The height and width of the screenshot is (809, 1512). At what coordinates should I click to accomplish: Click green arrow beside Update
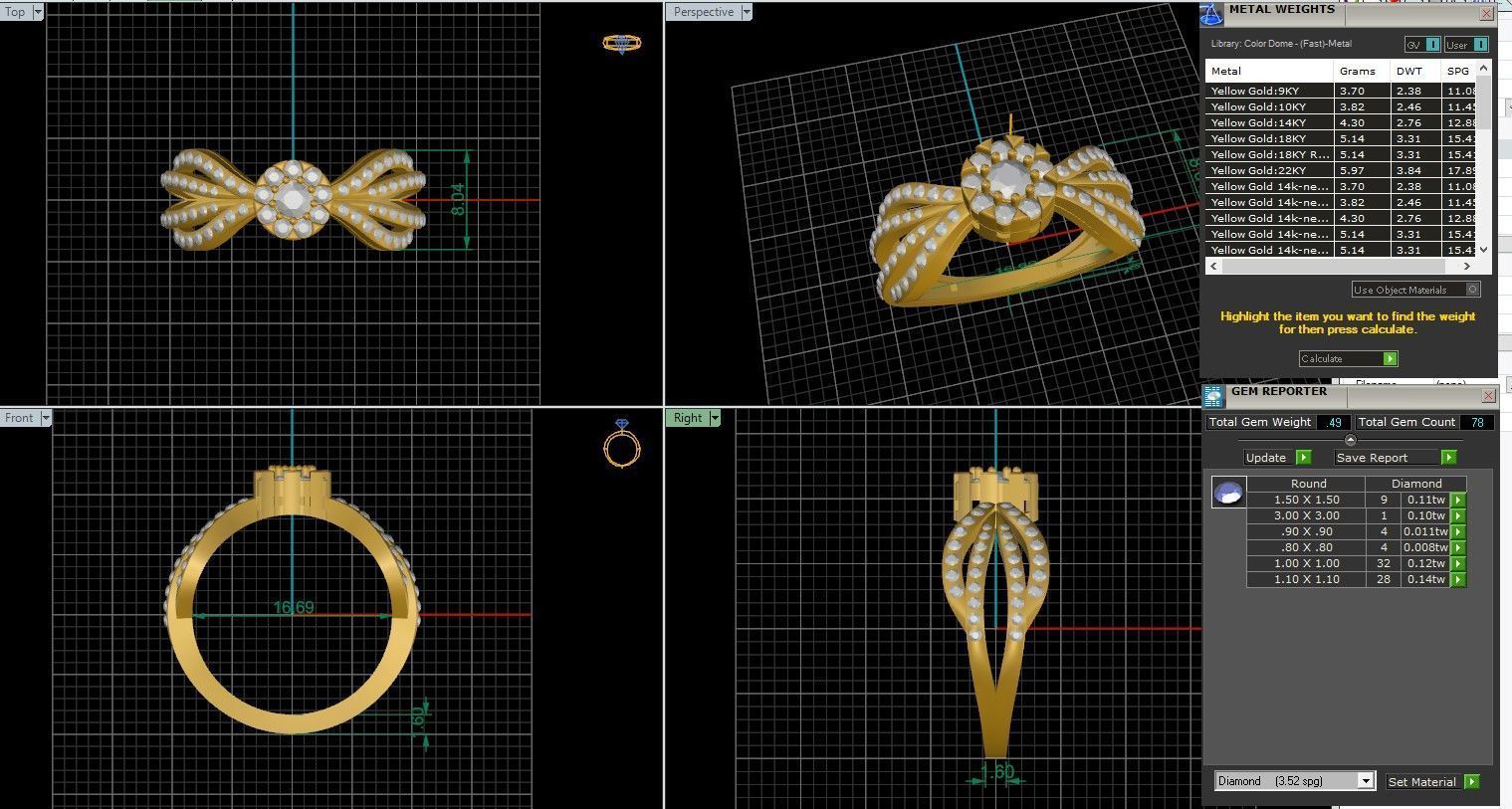[1304, 458]
